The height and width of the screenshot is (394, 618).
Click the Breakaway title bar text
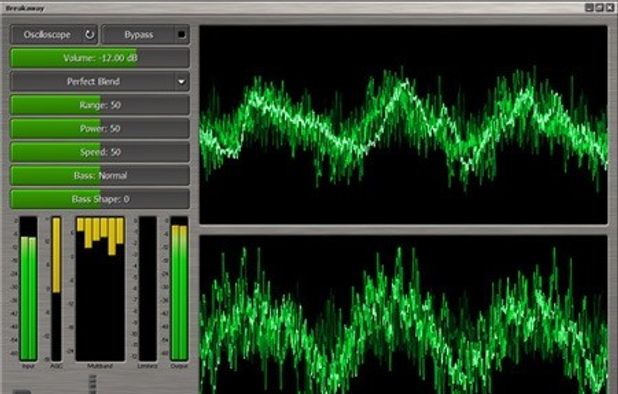pyautogui.click(x=25, y=8)
